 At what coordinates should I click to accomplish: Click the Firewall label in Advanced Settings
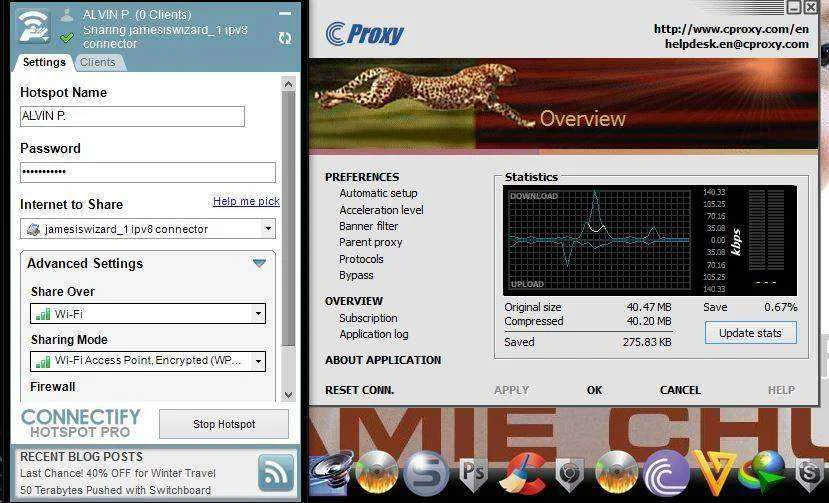pos(52,387)
